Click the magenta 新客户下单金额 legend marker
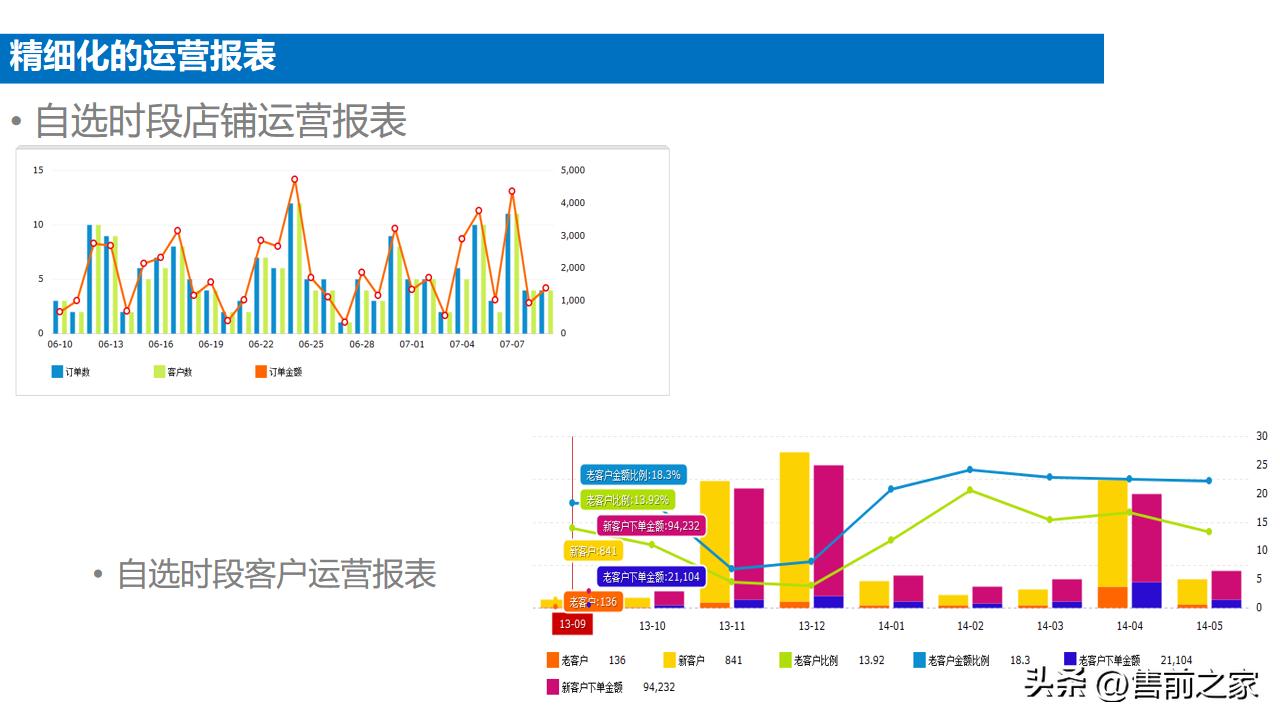This screenshot has height=720, width=1280. click(551, 688)
